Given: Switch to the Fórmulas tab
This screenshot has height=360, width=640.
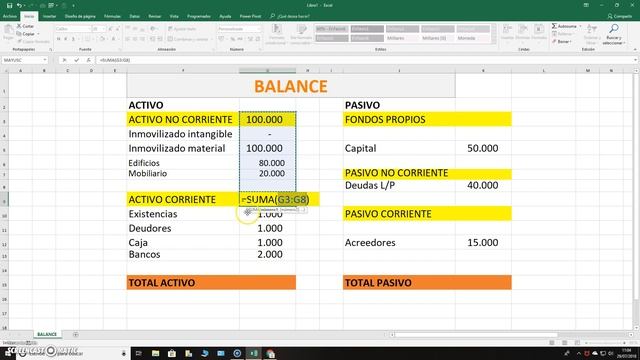Looking at the screenshot, I should (112, 16).
